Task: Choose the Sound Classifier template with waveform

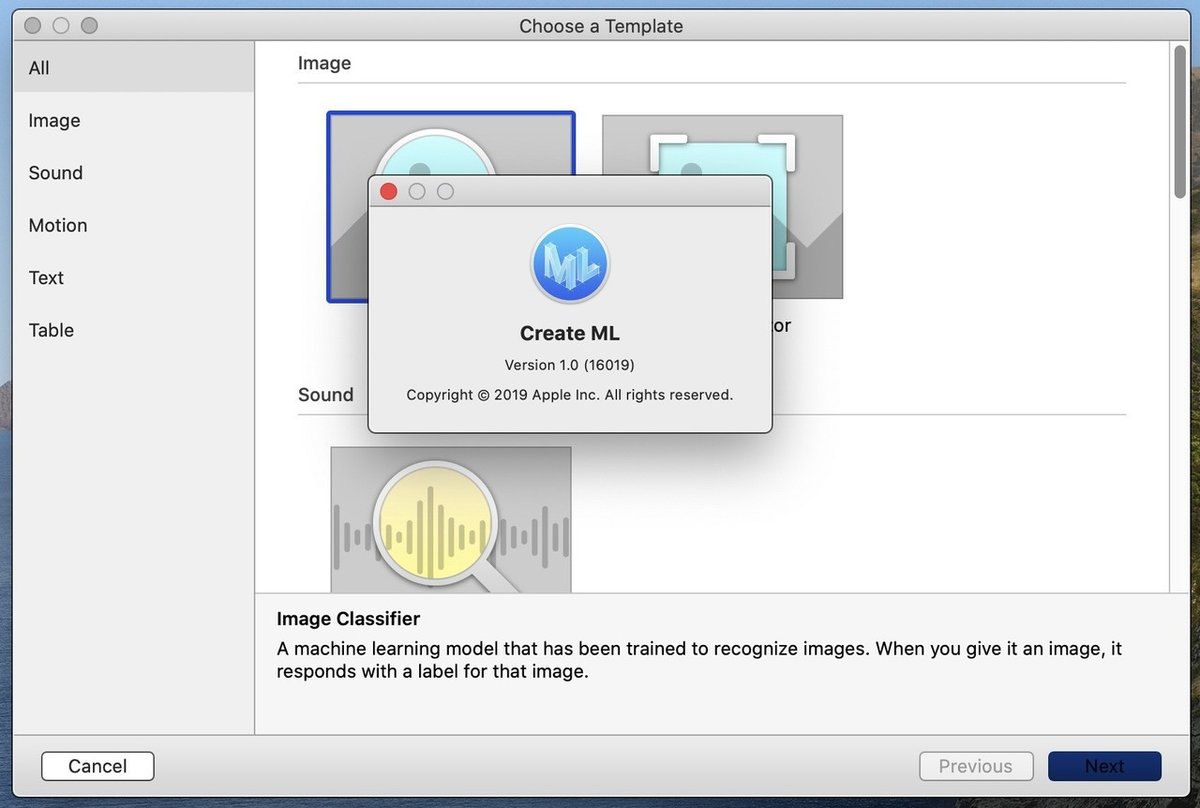Action: click(451, 520)
